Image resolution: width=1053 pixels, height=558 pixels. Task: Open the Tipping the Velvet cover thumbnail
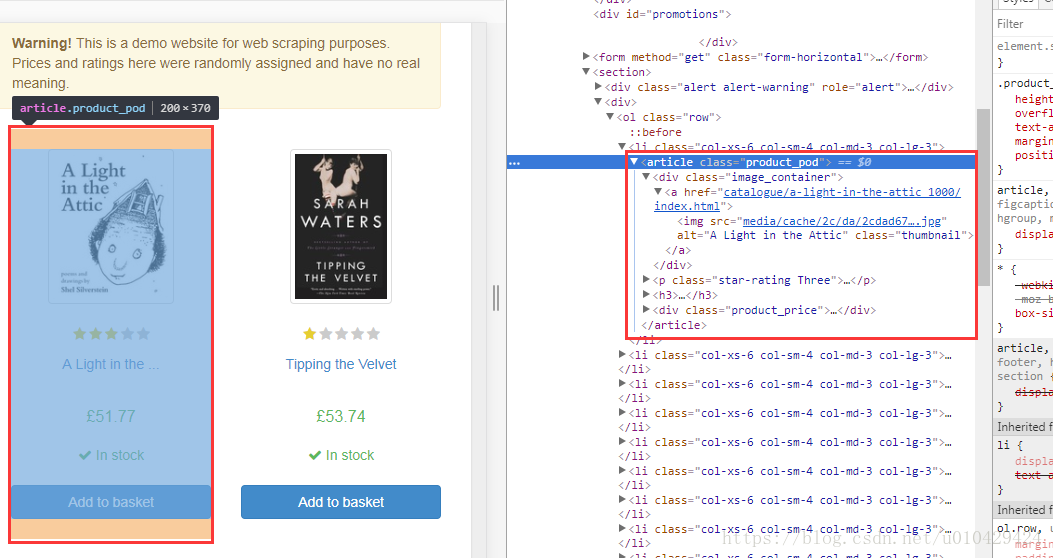pos(341,226)
